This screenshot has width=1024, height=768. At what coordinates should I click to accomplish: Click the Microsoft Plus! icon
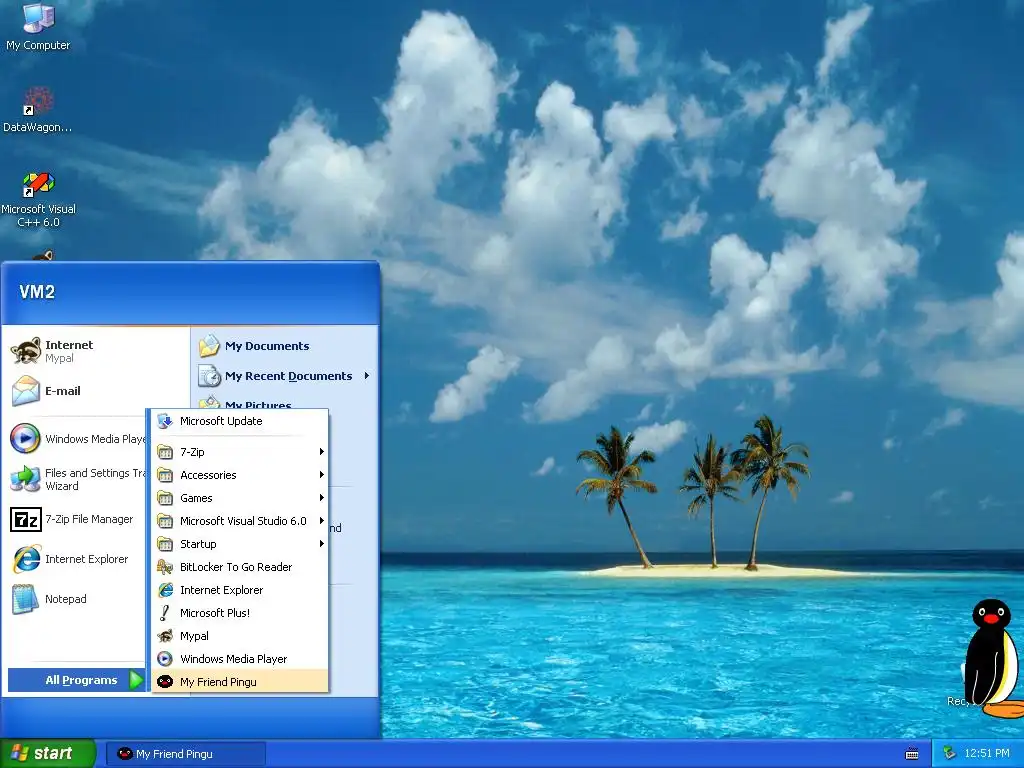click(165, 613)
